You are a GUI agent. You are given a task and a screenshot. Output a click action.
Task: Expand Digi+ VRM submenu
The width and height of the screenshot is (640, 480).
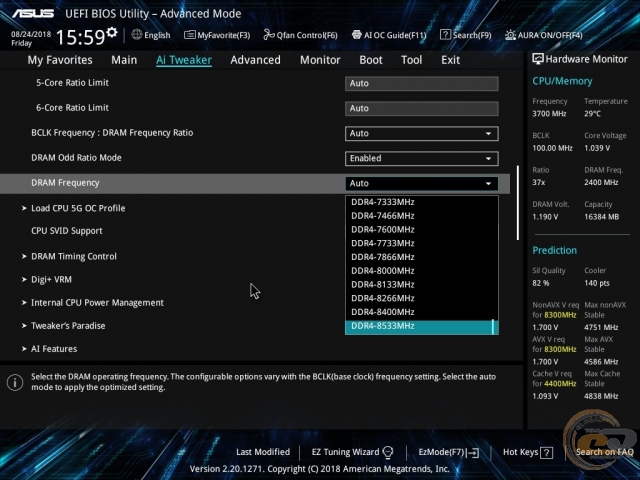[x=47, y=280]
